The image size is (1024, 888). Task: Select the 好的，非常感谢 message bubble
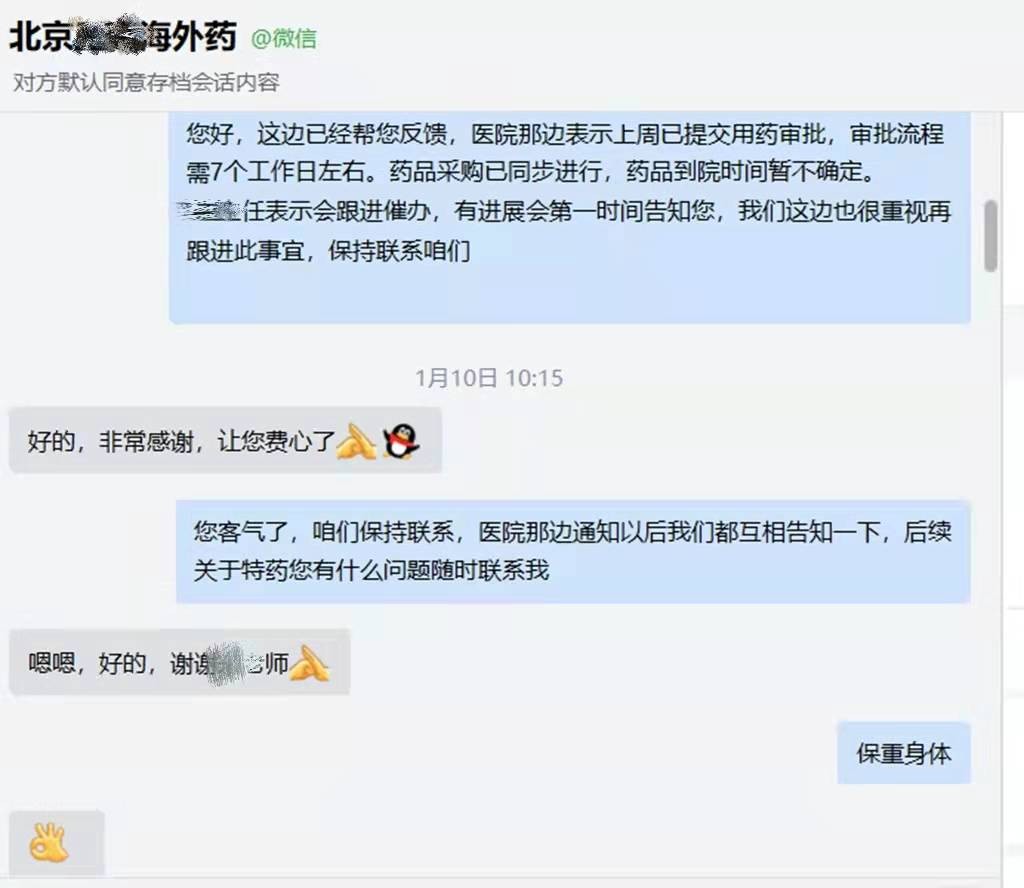click(225, 440)
